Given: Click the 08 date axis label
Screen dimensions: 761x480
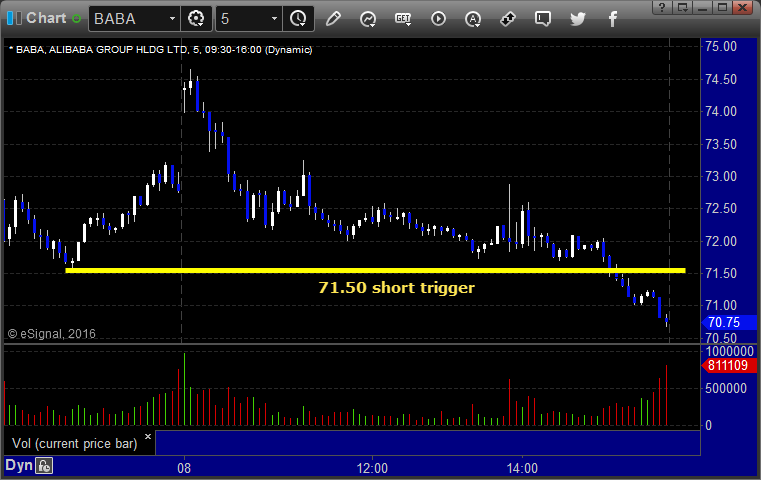Looking at the screenshot, I should pos(184,468).
